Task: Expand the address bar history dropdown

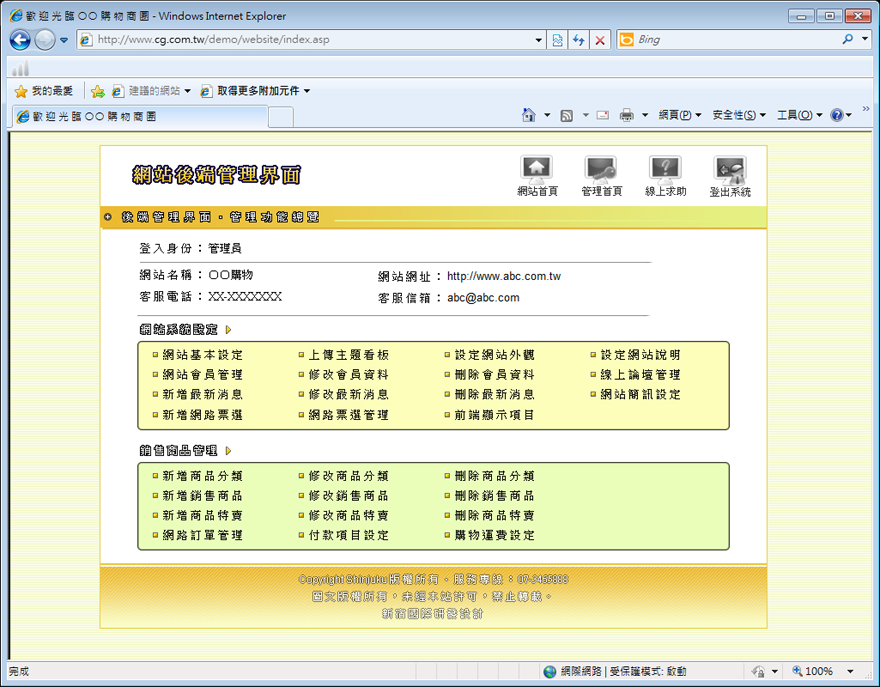Action: click(x=539, y=40)
